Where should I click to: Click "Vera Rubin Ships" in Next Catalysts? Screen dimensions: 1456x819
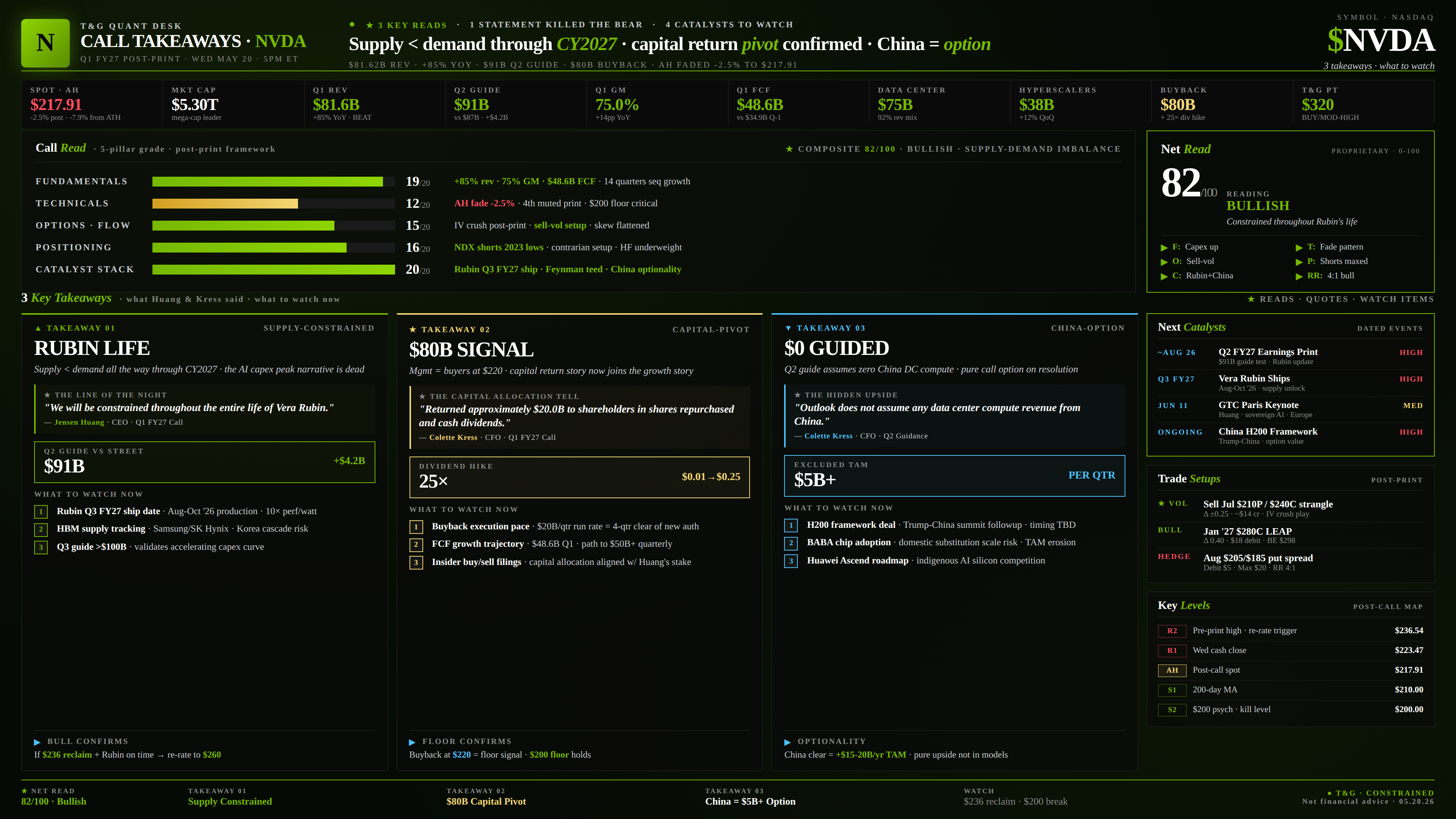(x=1254, y=378)
